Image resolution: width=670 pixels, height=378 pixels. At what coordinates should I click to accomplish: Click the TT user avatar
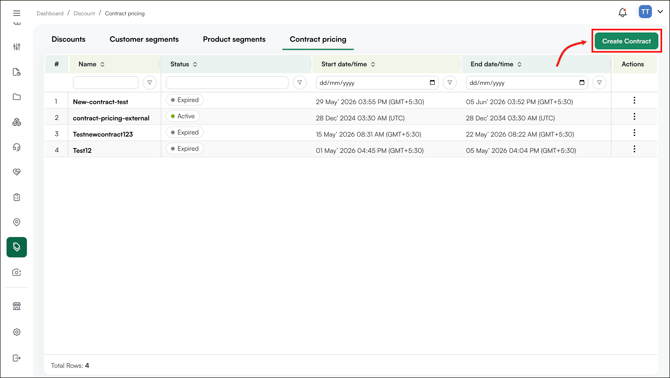click(x=645, y=12)
